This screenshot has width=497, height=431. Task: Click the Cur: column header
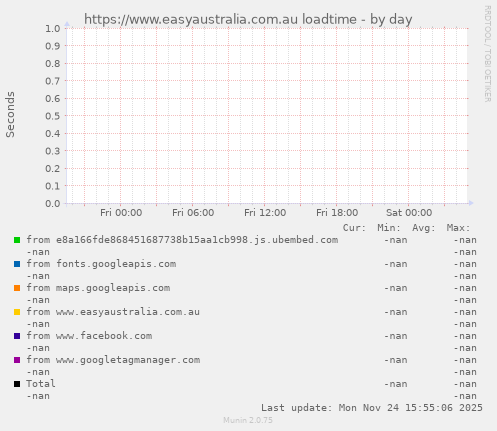pos(354,228)
